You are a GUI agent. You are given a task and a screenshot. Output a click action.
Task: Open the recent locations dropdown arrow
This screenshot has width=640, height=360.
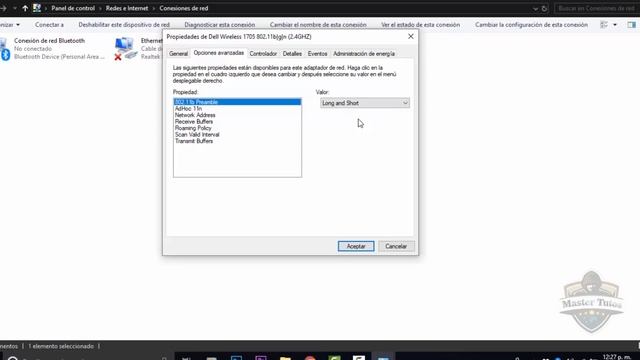click(x=15, y=8)
